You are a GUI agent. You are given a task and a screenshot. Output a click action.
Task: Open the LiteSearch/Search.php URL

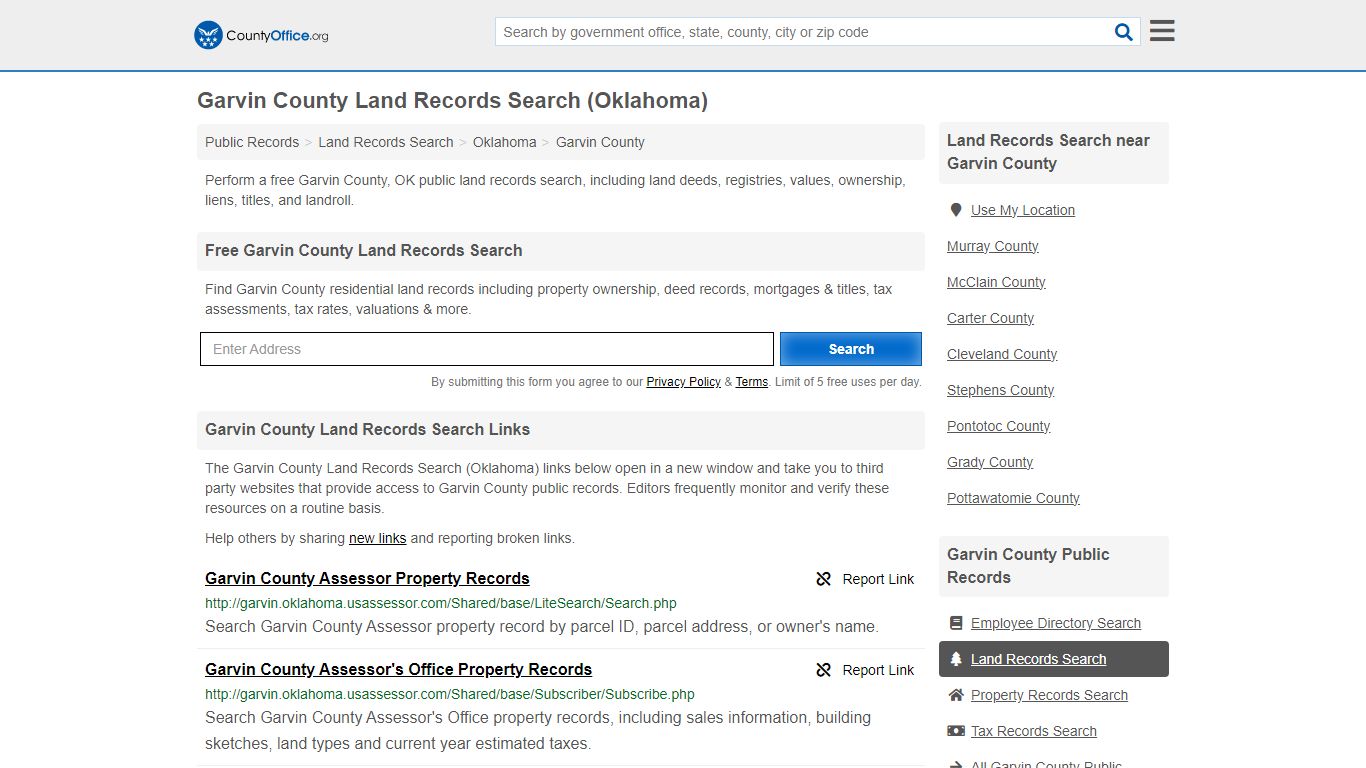click(441, 603)
